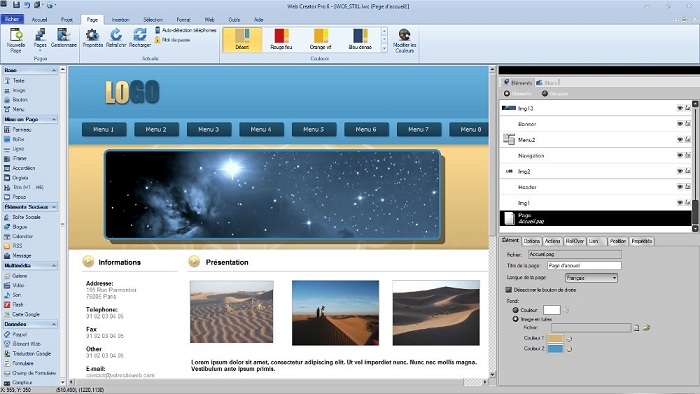Select the Menu element tool in sidebar

tap(14, 109)
